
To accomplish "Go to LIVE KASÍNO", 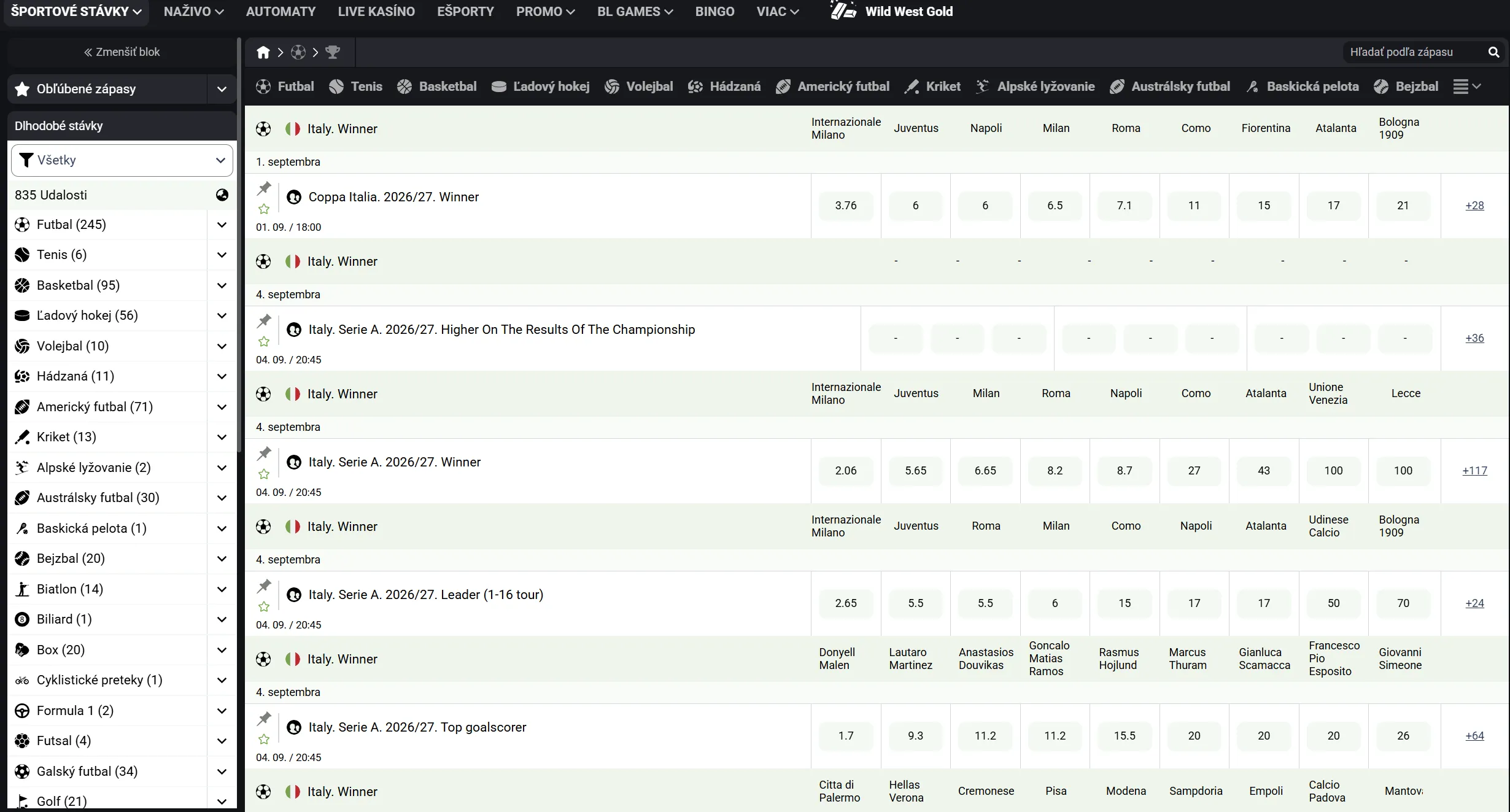I will tap(376, 12).
